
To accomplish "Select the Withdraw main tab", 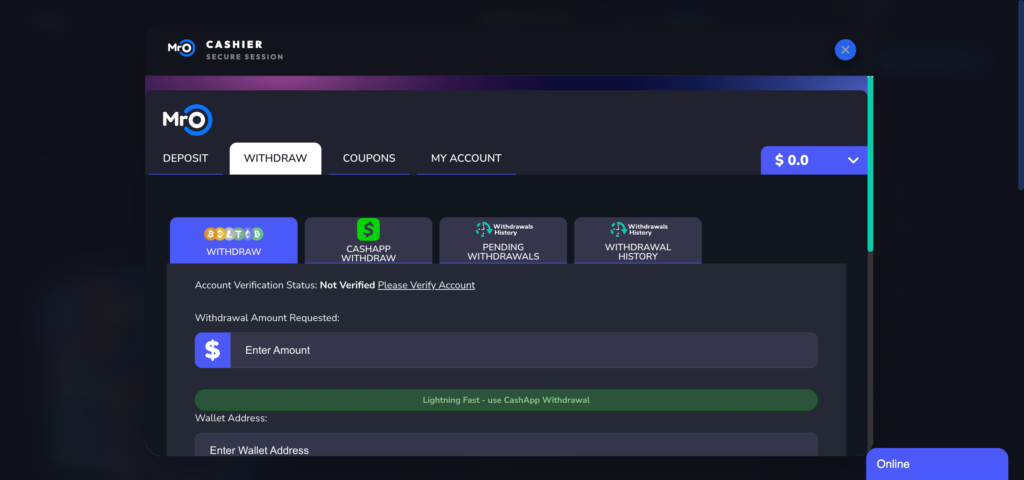I will point(276,159).
